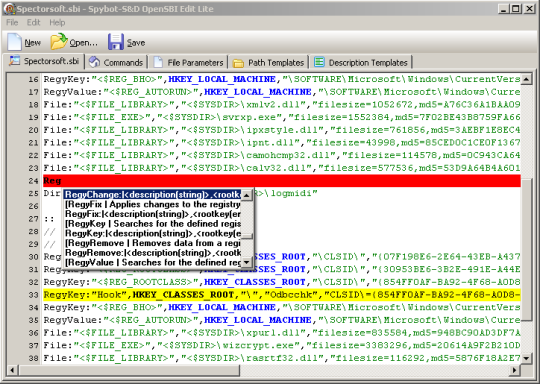
Task: Click the Open folder icon
Action: [59, 42]
